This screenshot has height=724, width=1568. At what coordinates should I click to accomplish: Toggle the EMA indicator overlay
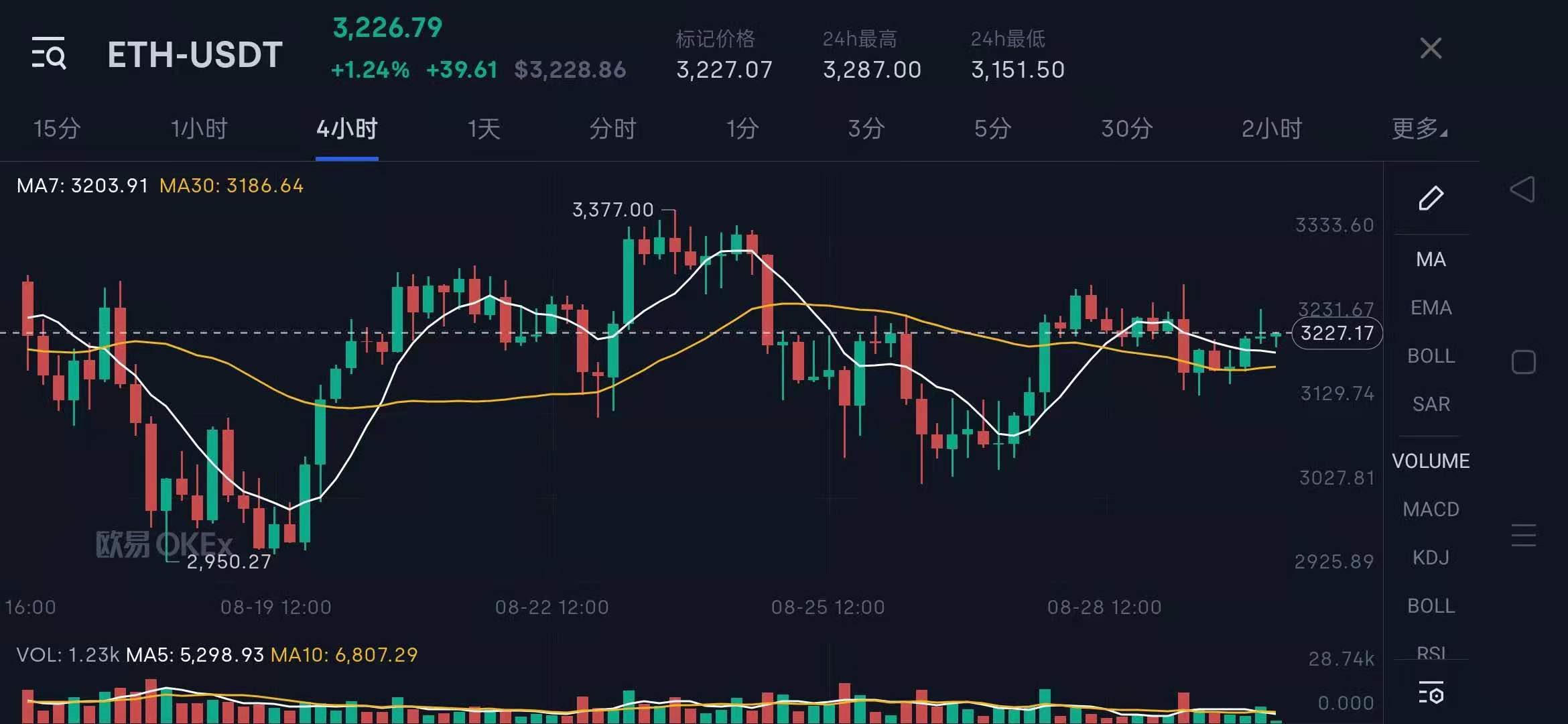pos(1431,308)
